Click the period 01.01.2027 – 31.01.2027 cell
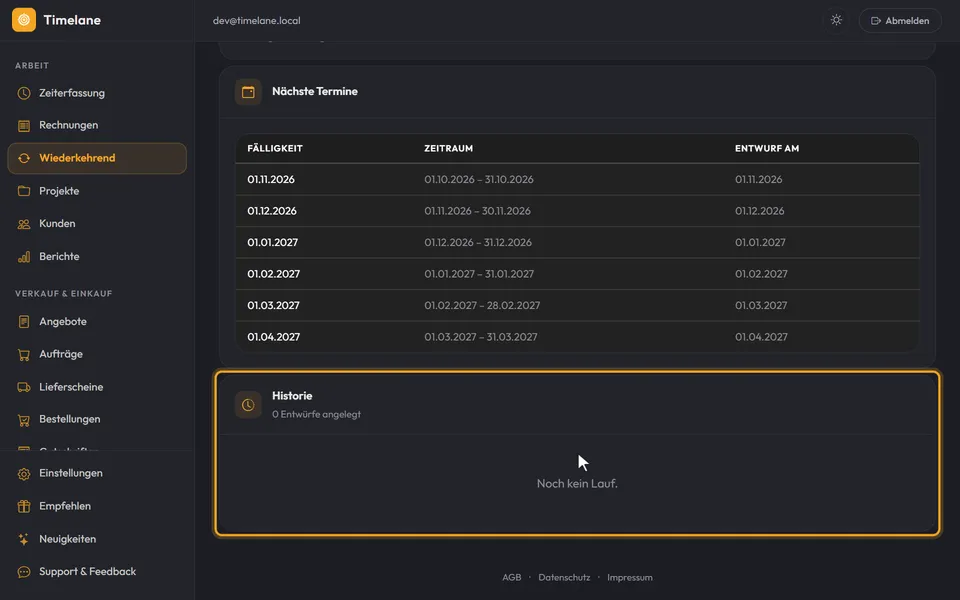This screenshot has width=960, height=600. click(479, 274)
